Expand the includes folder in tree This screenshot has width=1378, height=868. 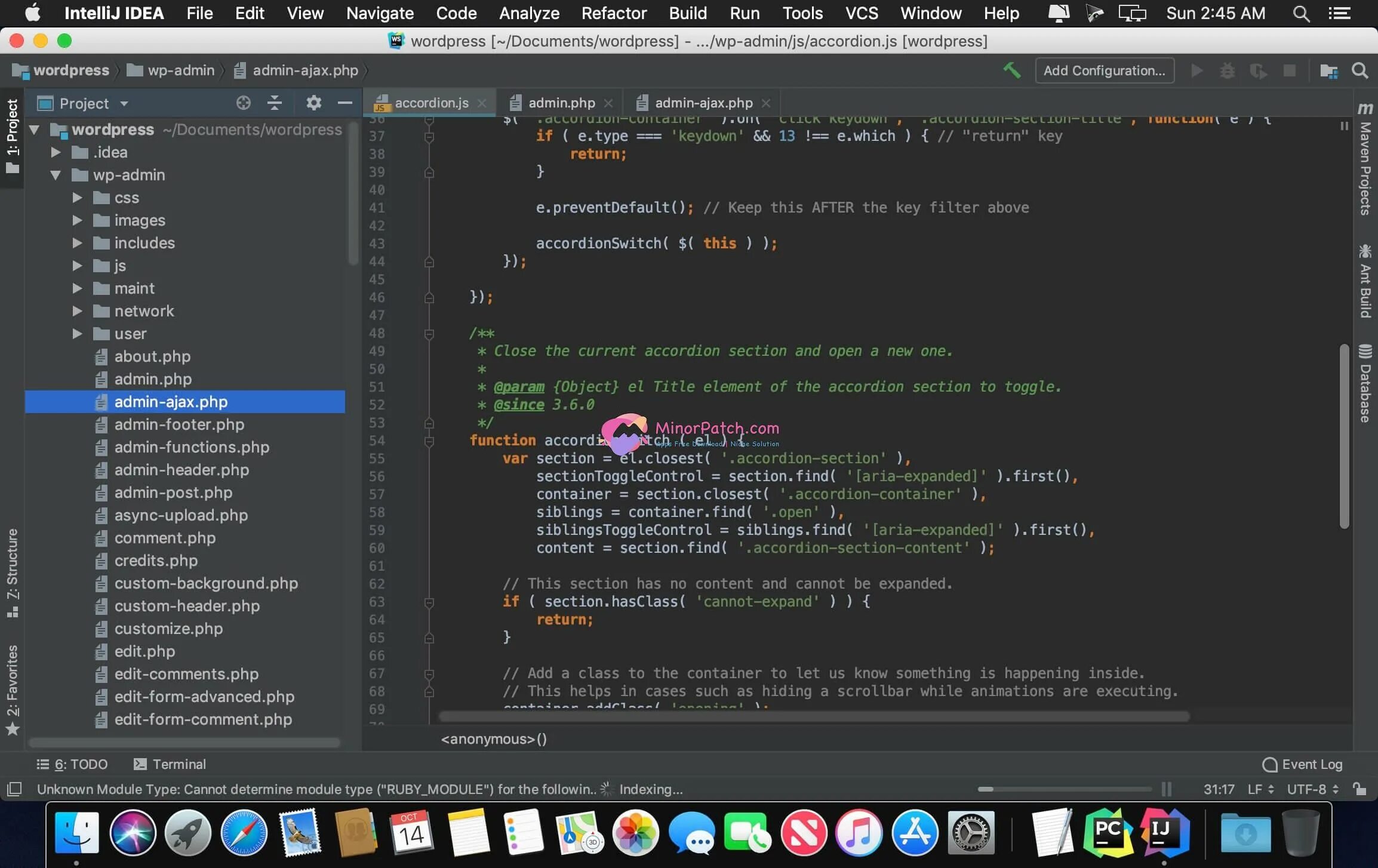pos(77,243)
